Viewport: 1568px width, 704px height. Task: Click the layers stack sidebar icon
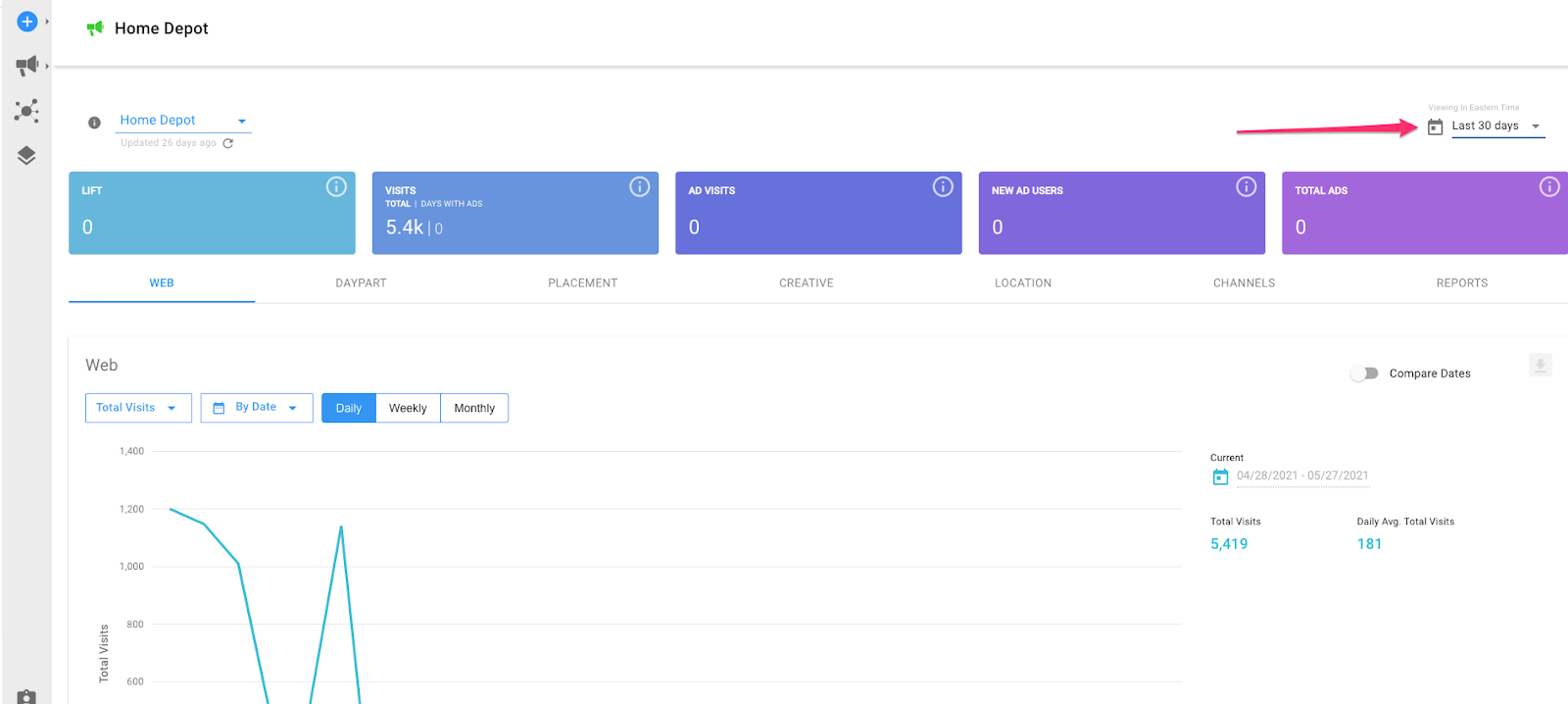tap(26, 155)
